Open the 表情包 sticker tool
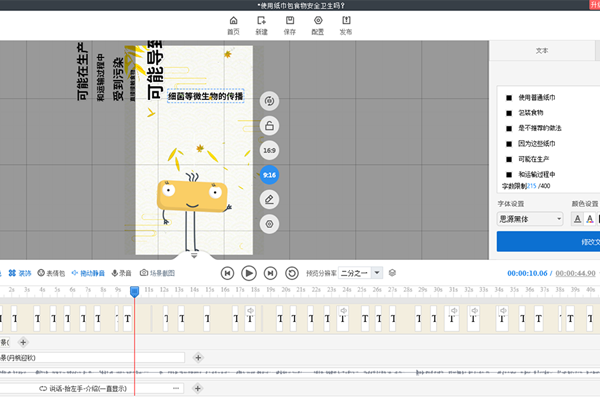This screenshot has height=400, width=600. tap(51, 273)
